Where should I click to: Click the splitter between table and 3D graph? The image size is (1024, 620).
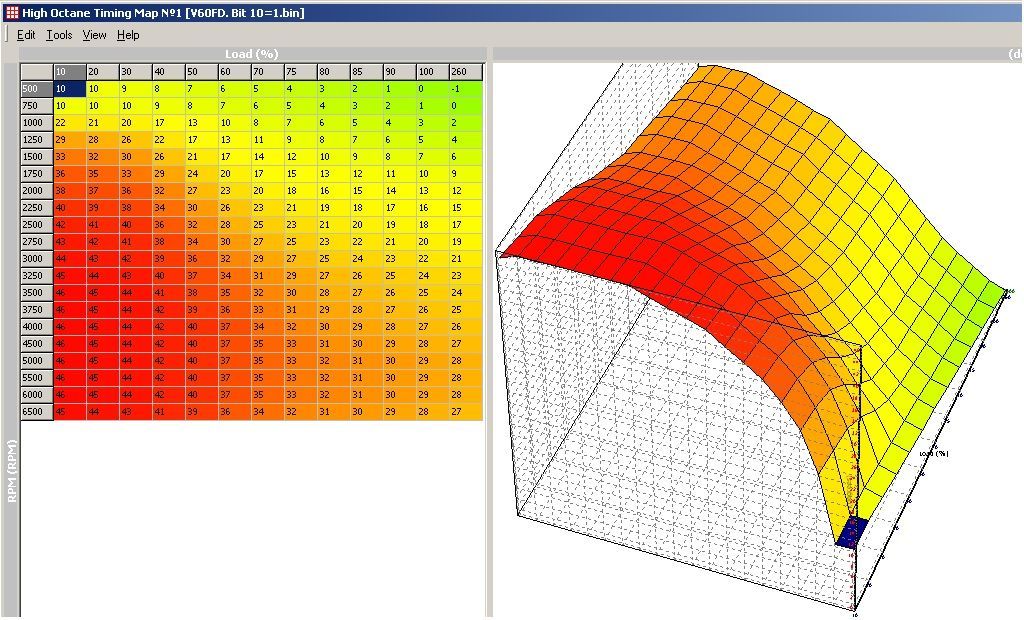489,330
